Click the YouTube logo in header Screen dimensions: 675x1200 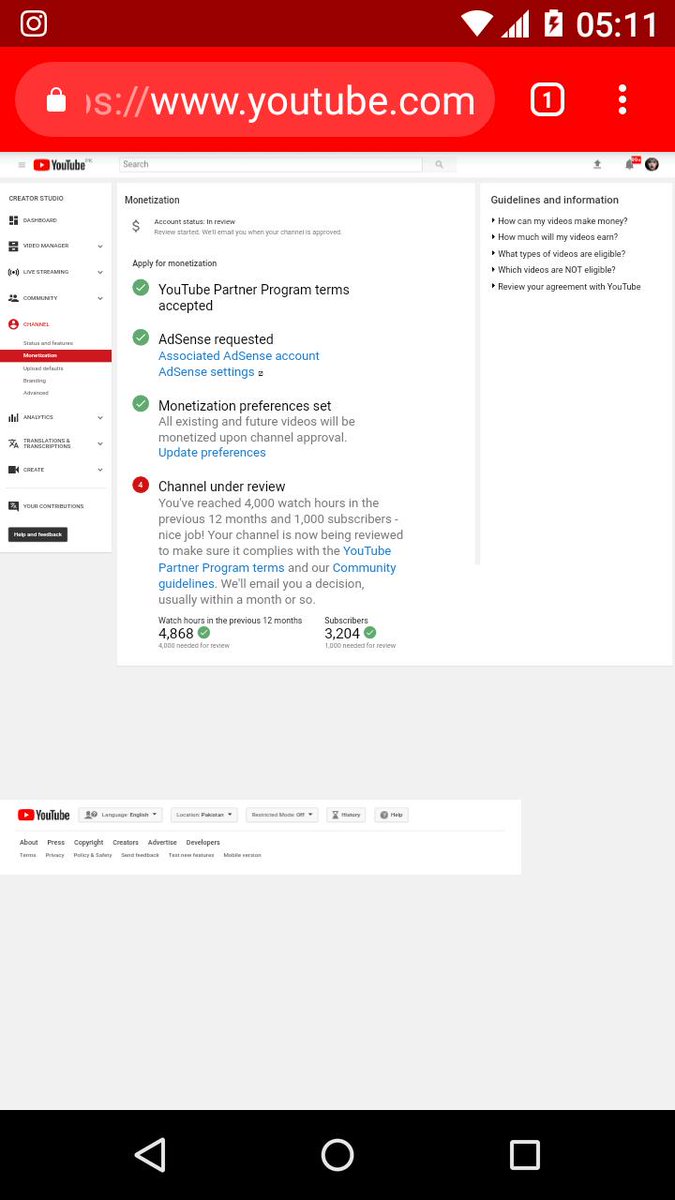coord(60,165)
